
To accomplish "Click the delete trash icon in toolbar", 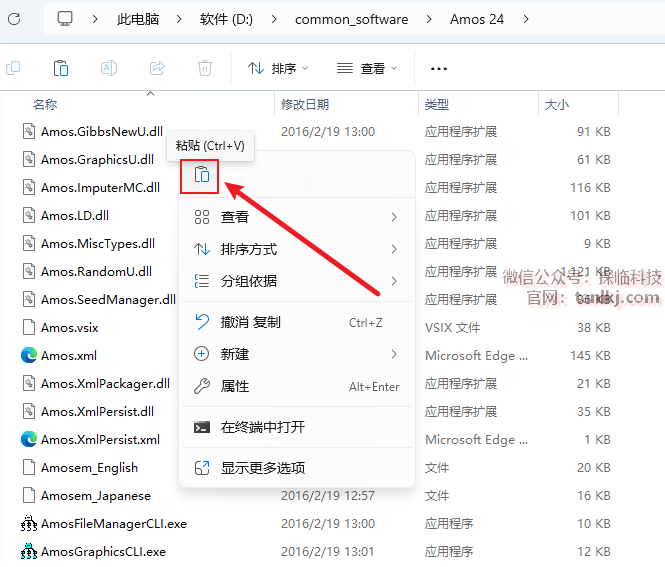I will click(205, 68).
